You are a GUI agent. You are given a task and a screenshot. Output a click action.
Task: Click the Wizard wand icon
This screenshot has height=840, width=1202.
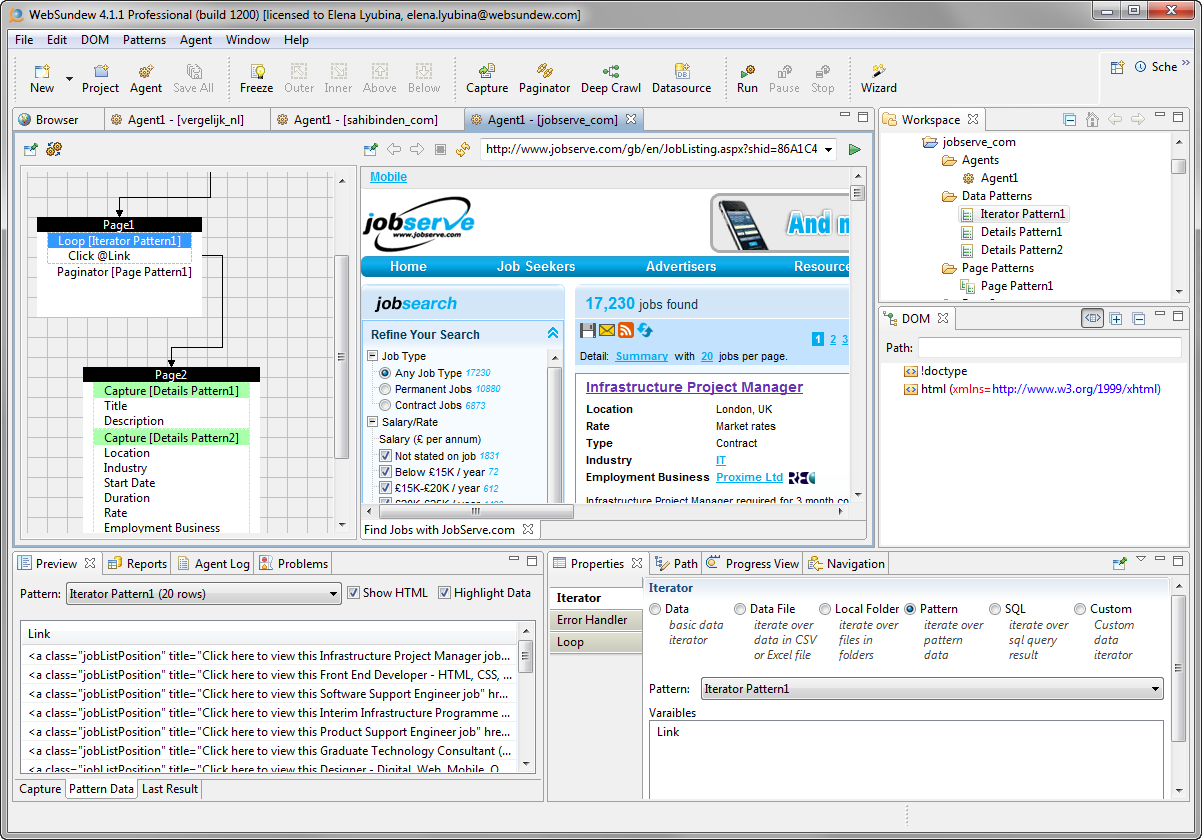[879, 71]
